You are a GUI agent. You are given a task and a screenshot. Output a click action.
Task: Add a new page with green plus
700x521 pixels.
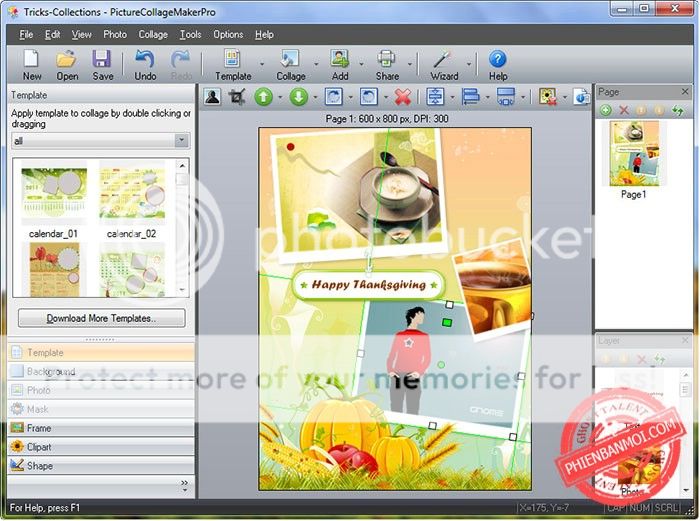point(606,110)
